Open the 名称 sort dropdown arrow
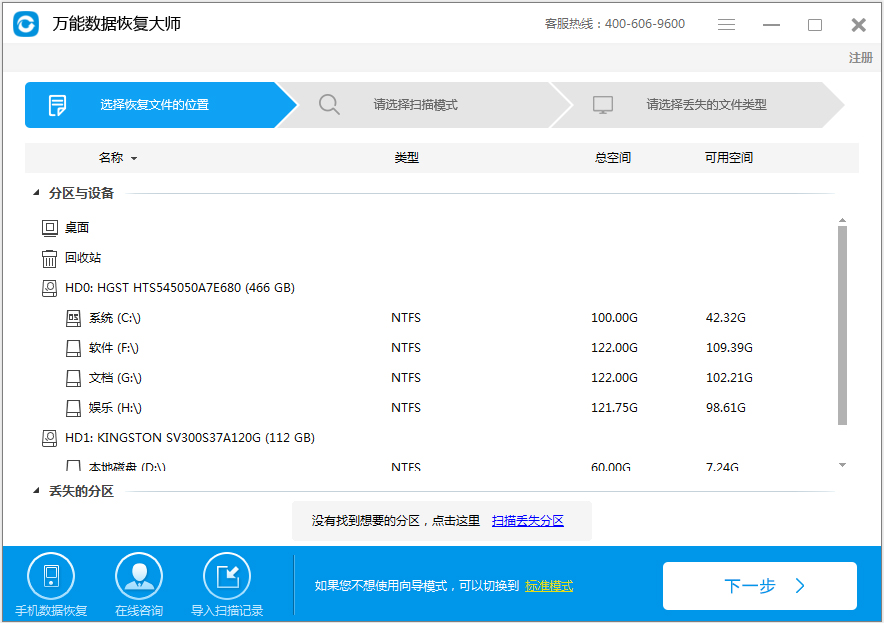This screenshot has width=884, height=623. [133, 158]
